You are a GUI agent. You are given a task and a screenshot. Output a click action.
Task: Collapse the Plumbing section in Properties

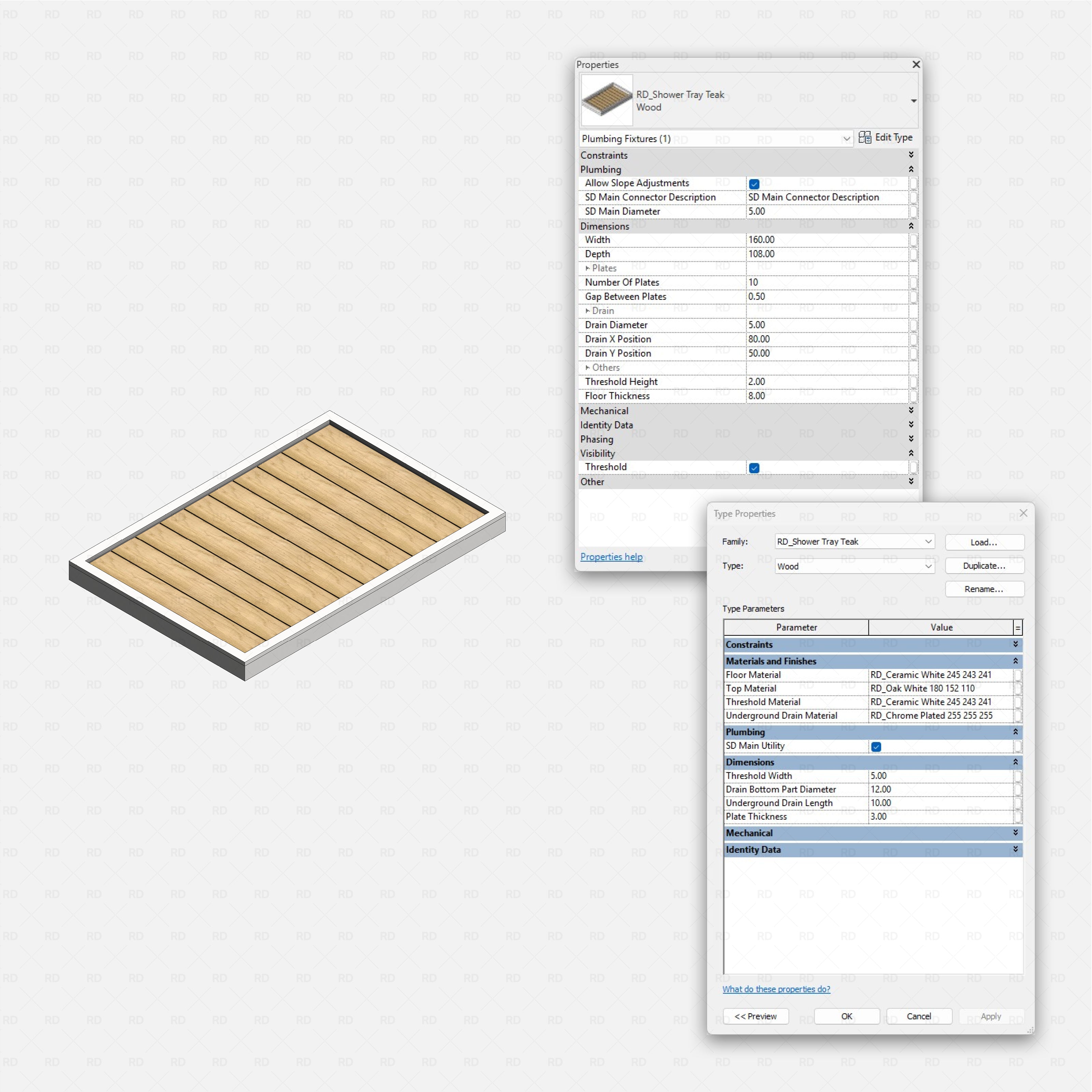911,169
